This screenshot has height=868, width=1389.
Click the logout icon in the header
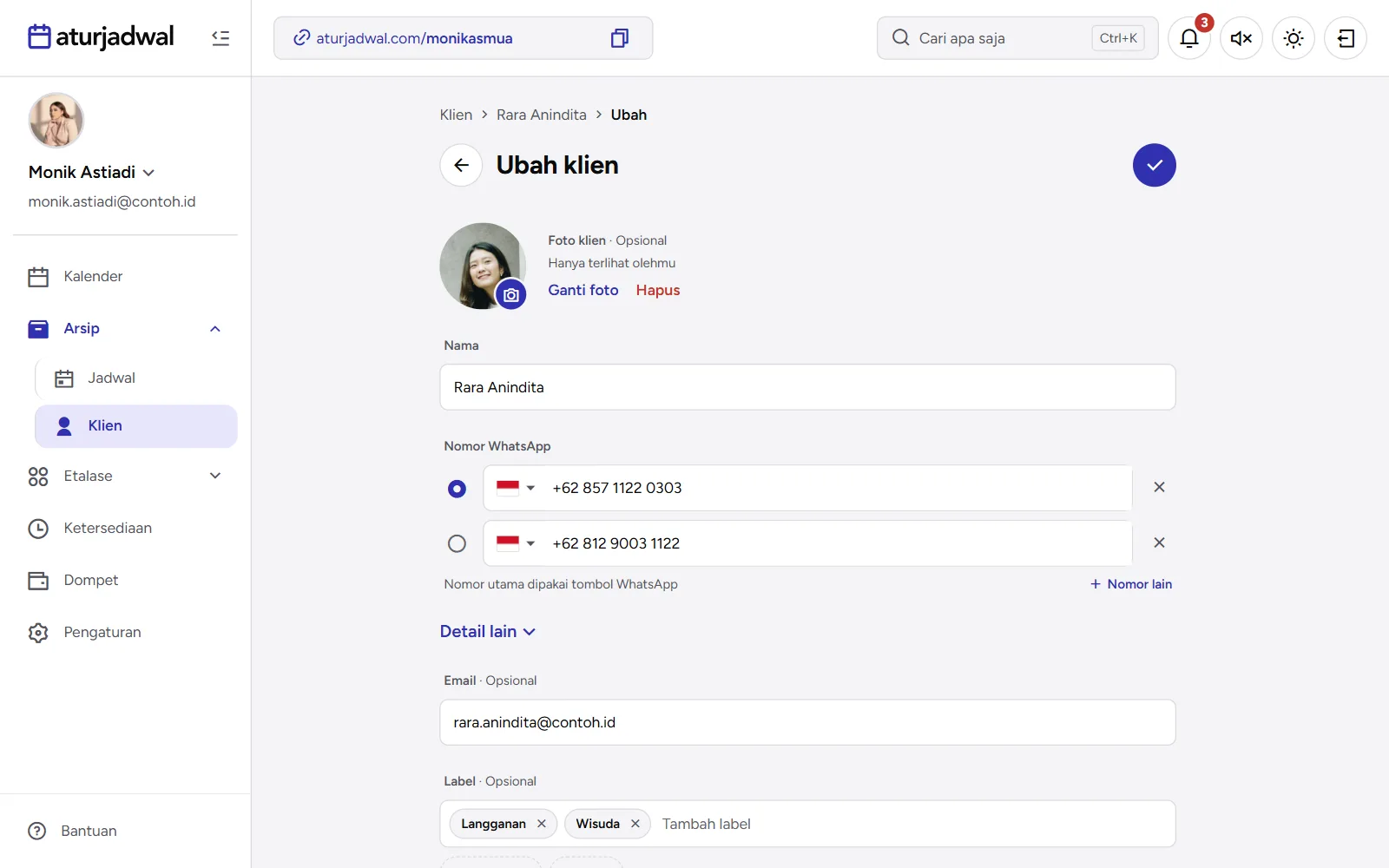(1346, 38)
